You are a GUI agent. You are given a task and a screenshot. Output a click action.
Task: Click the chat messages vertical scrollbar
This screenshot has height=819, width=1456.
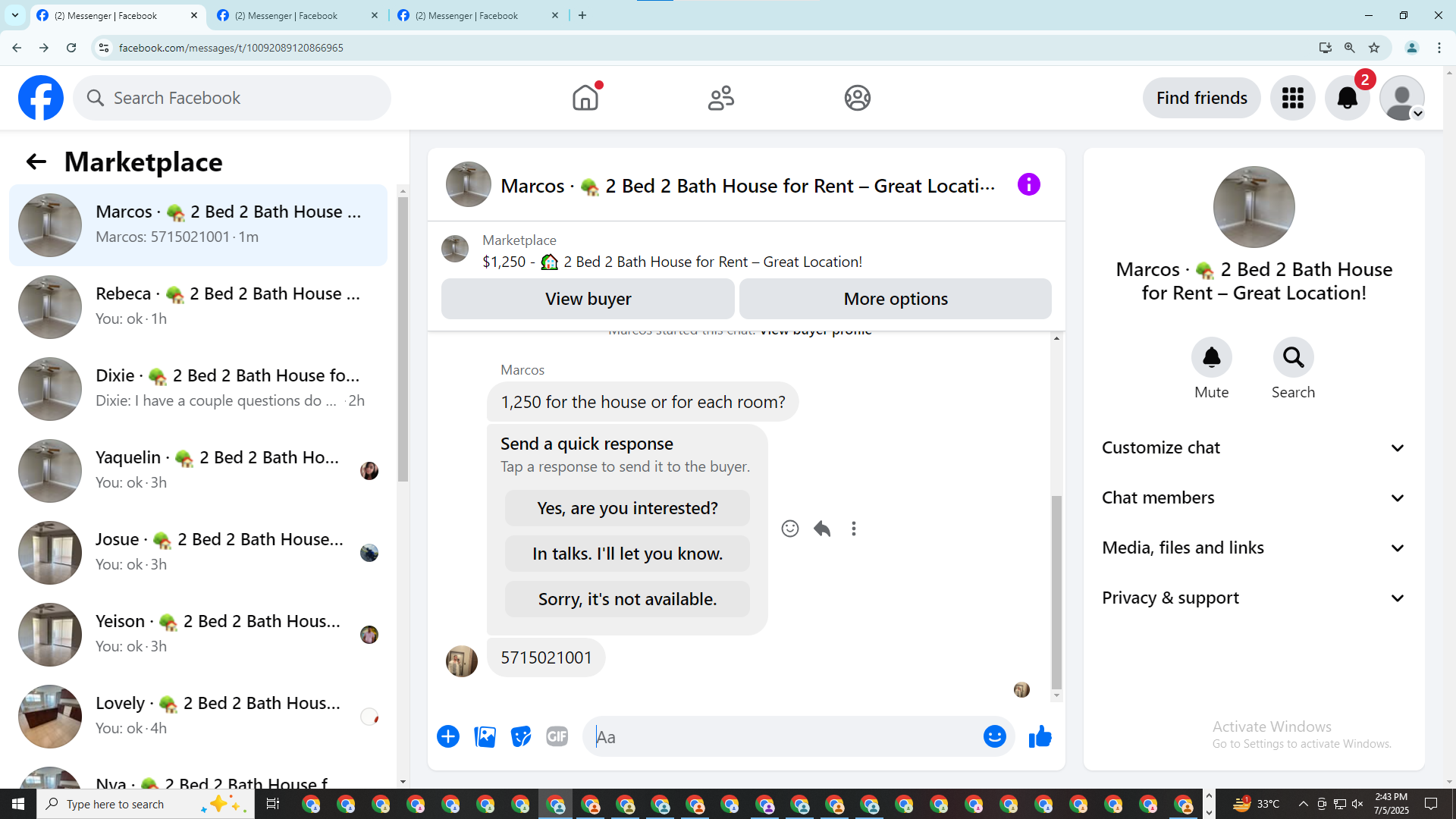tap(1056, 591)
